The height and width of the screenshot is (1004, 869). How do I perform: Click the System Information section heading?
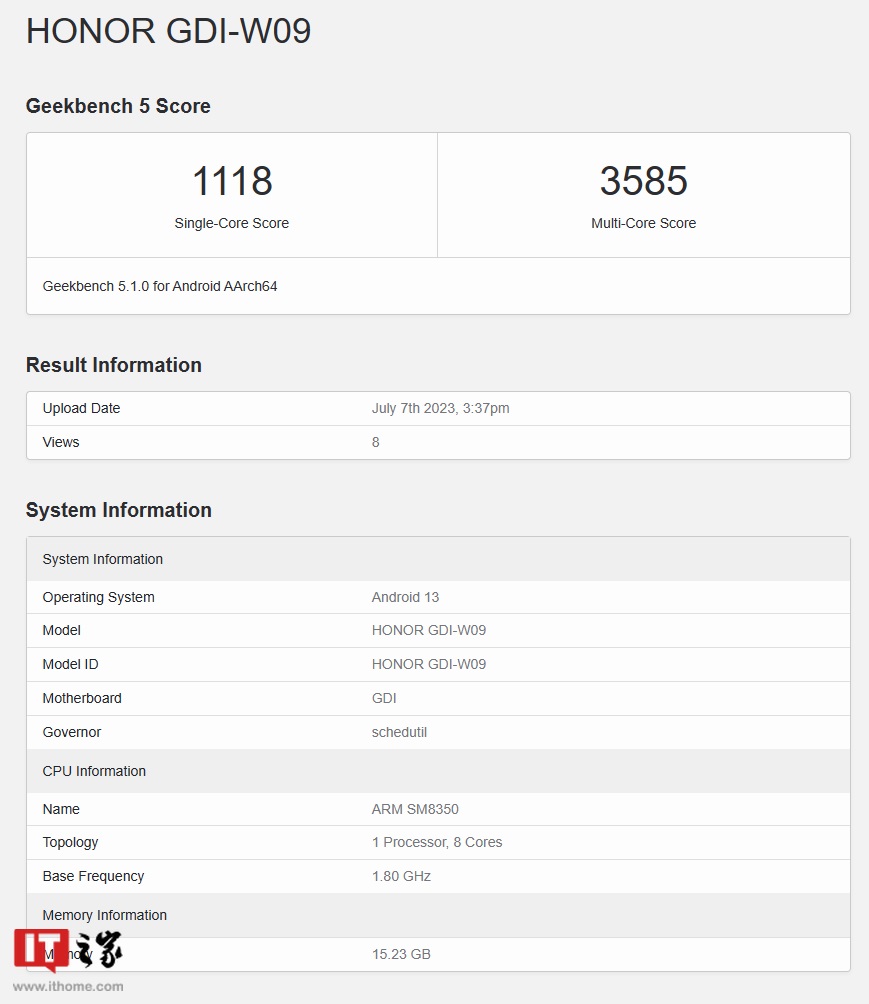click(x=118, y=510)
